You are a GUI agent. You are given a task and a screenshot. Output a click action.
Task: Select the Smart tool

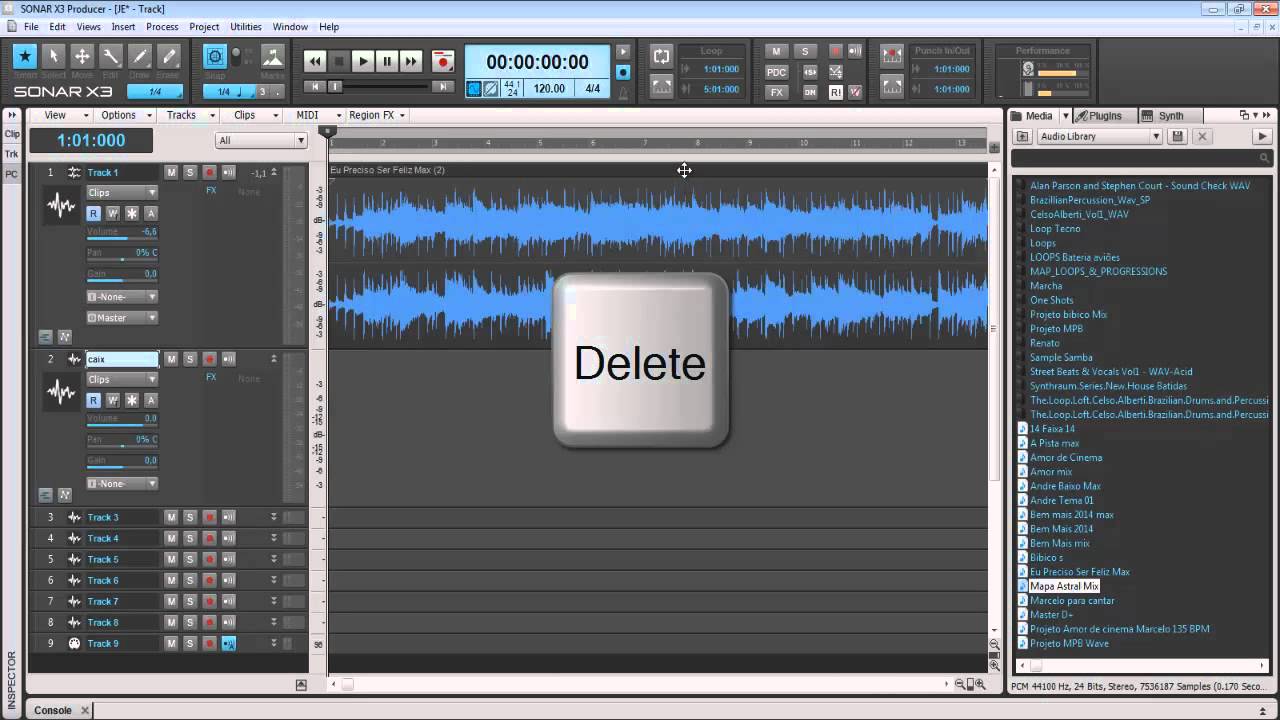[x=25, y=57]
